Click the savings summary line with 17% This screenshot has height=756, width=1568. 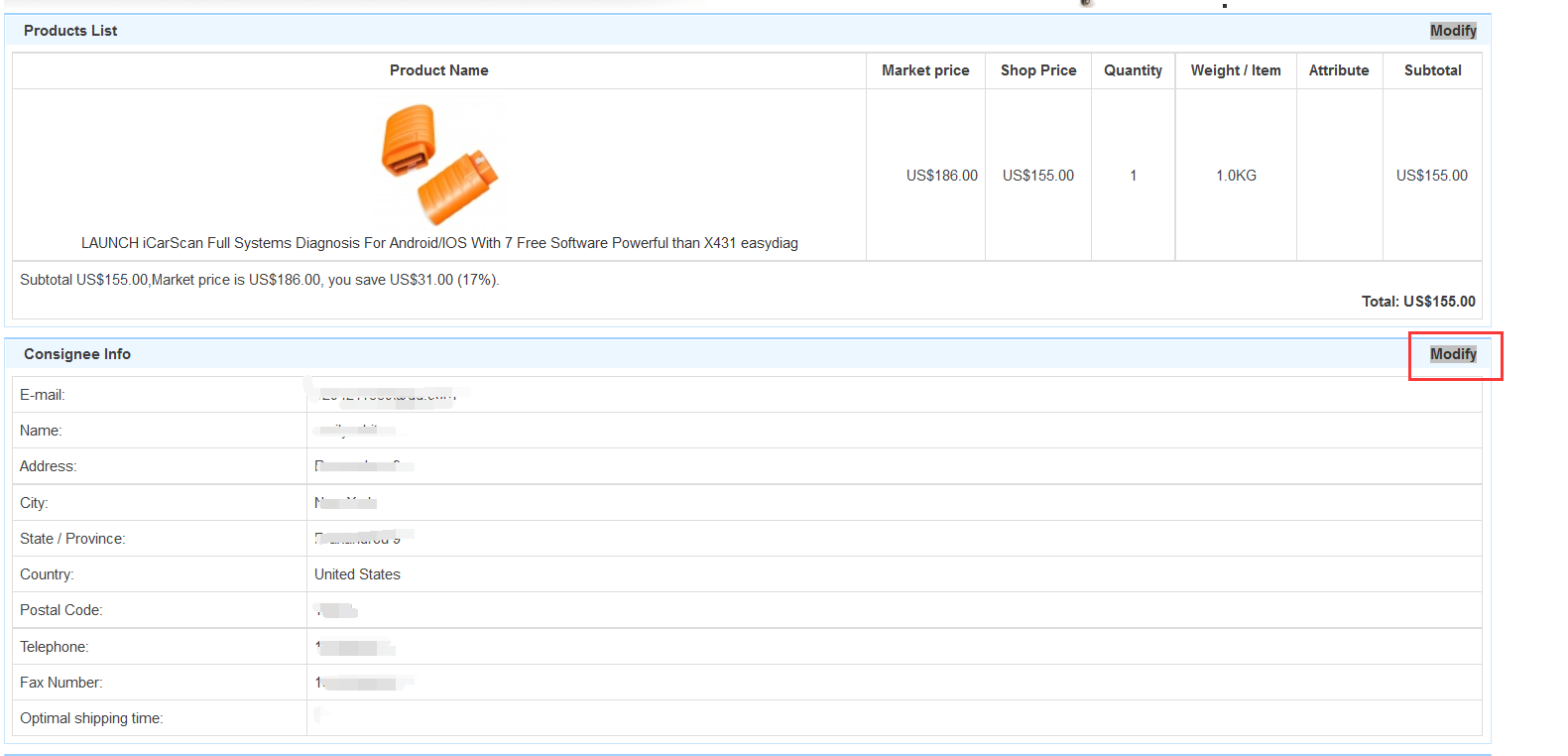coord(260,280)
